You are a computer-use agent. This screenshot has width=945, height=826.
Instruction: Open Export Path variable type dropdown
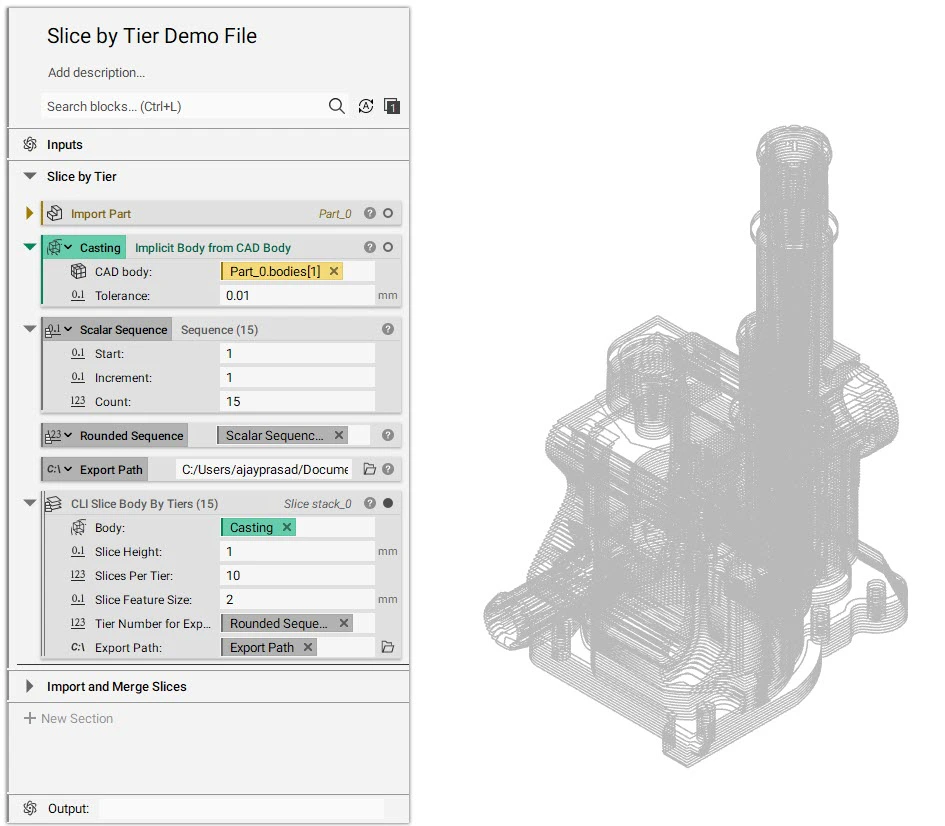[x=68, y=469]
